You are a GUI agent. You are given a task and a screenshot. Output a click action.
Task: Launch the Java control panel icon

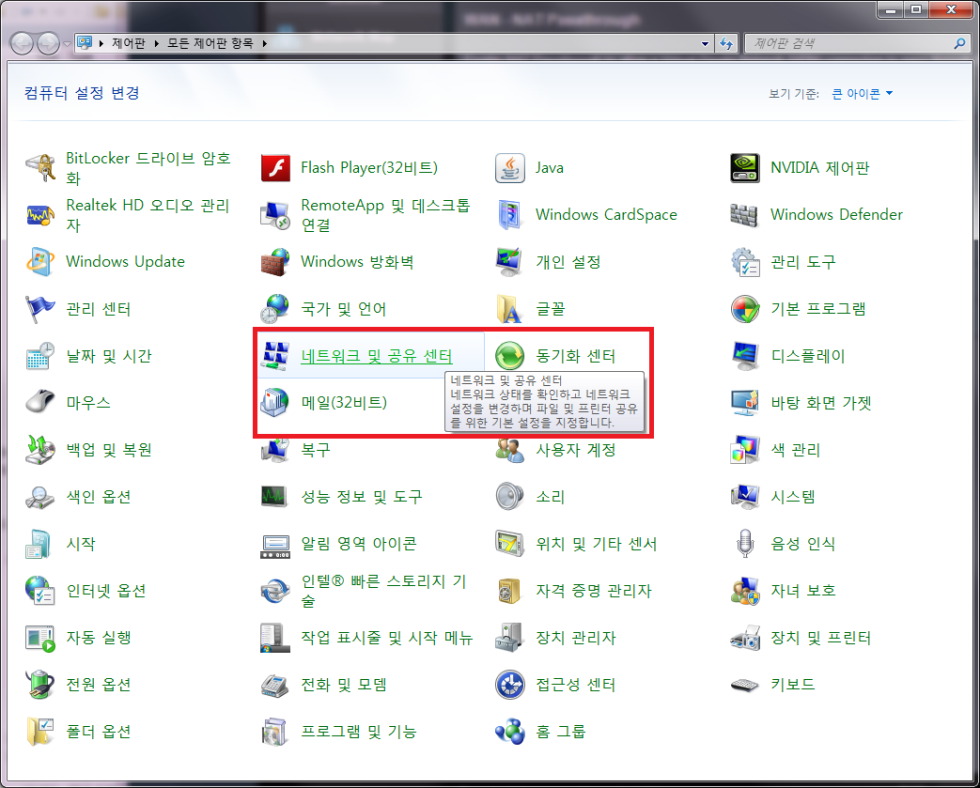(x=510, y=168)
